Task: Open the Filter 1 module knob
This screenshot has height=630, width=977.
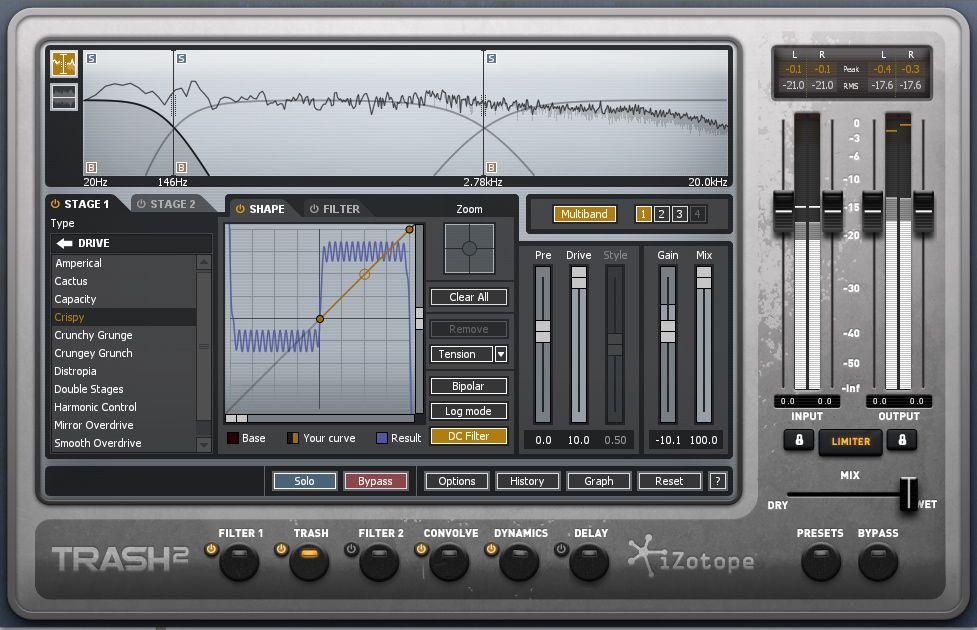Action: tap(239, 561)
